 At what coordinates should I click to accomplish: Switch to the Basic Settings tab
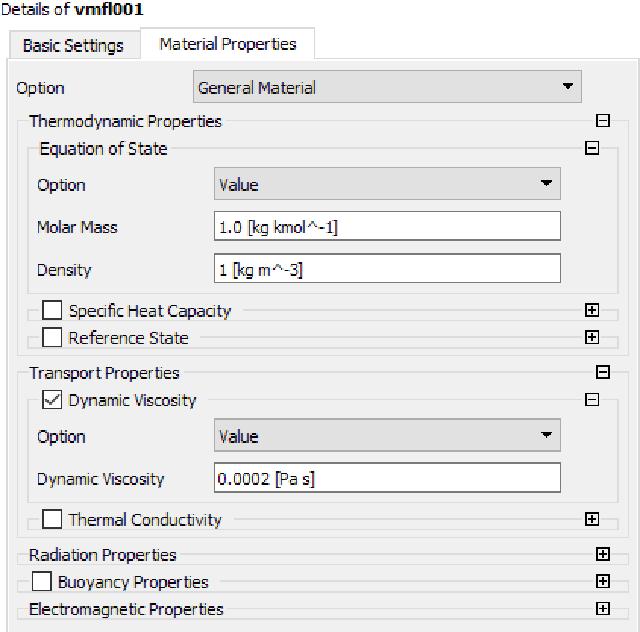(x=74, y=45)
